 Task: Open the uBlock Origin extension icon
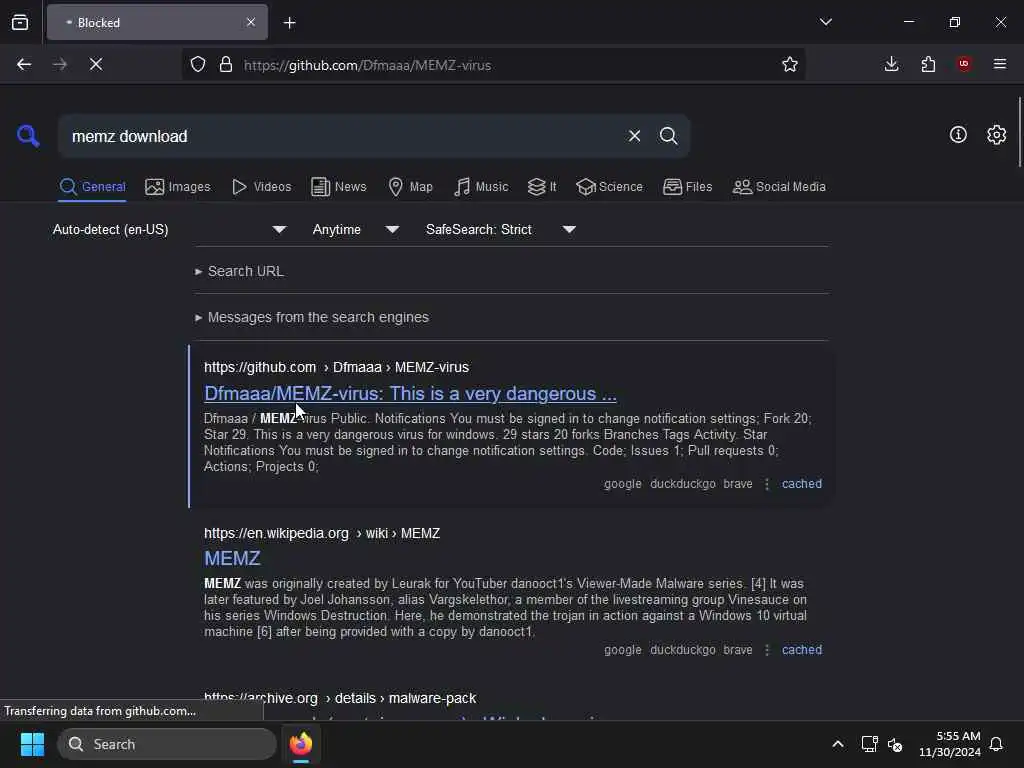point(964,64)
